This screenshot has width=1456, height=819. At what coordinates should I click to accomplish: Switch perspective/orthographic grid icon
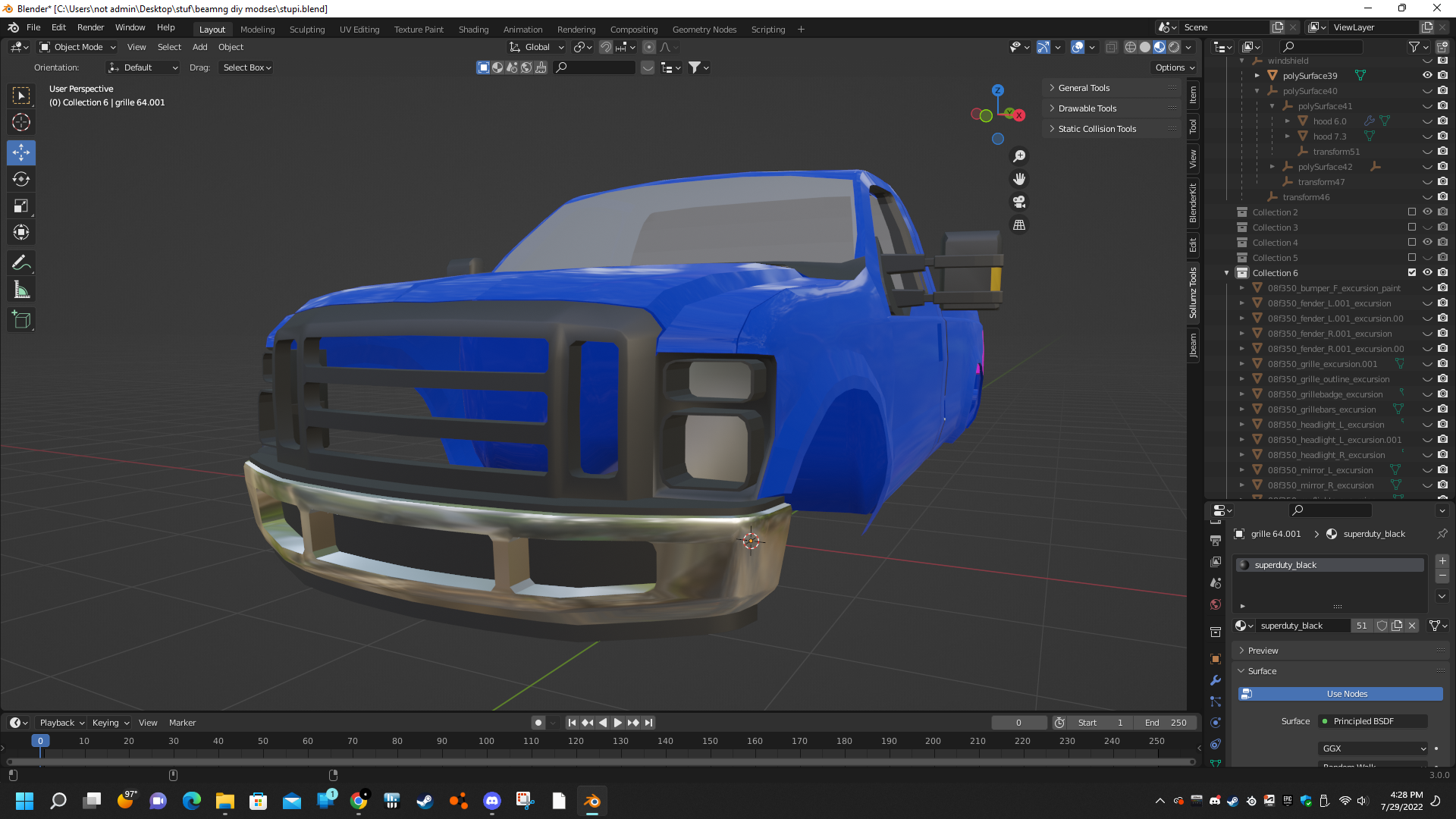[x=1019, y=225]
